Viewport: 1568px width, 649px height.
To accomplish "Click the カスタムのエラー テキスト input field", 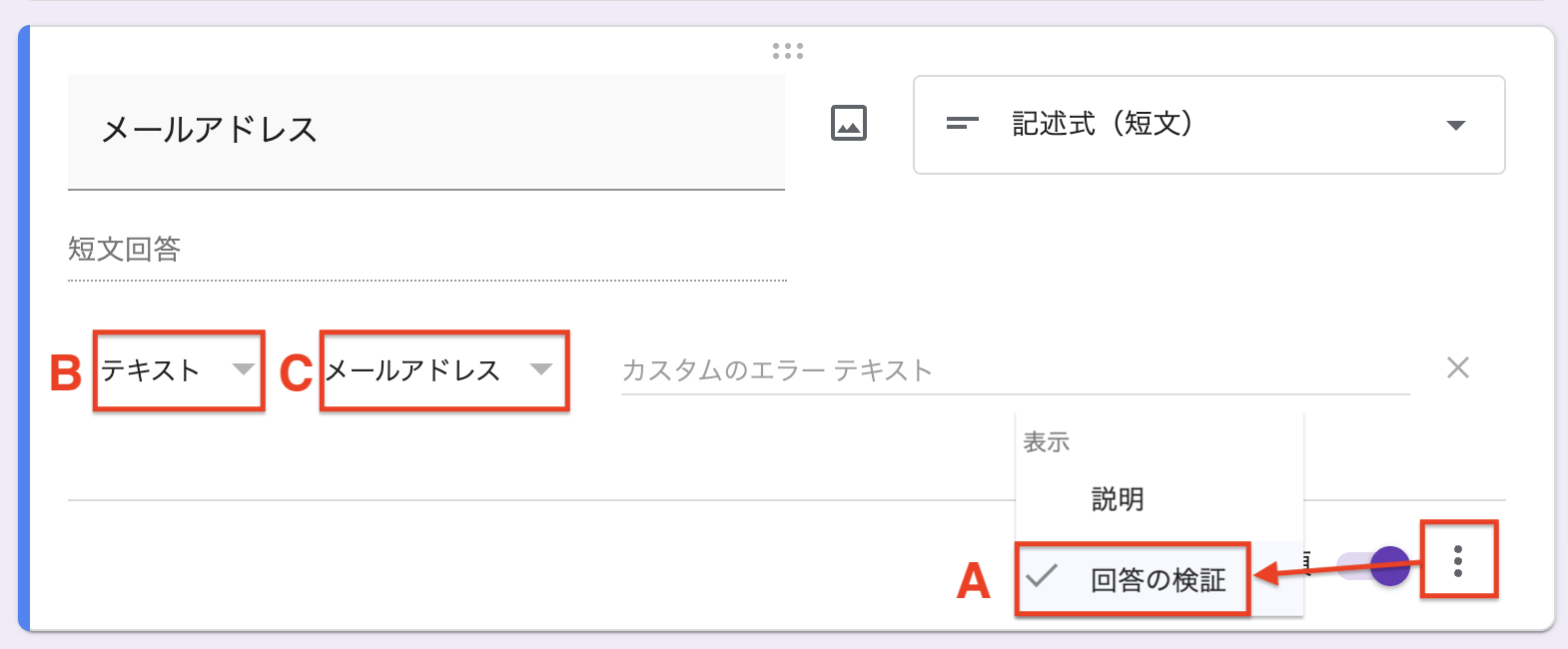I will (1015, 370).
